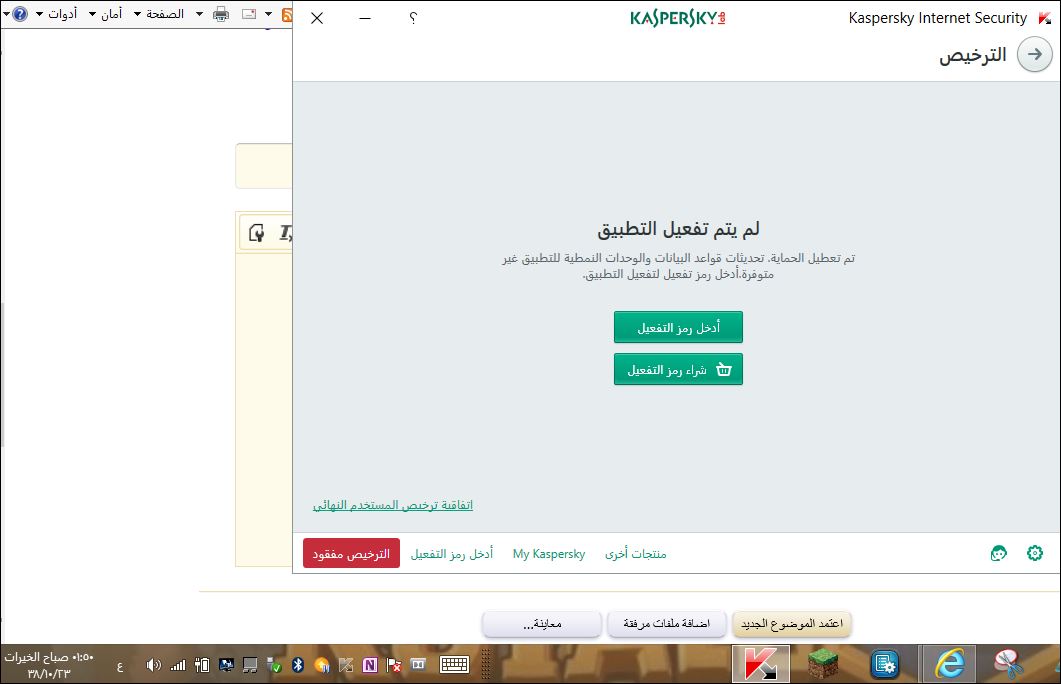The height and width of the screenshot is (684, 1061).
Task: Click the network signal bars tray icon
Action: pyautogui.click(x=178, y=665)
